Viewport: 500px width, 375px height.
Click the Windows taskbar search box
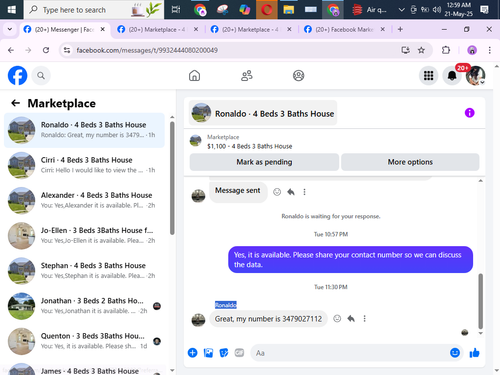point(94,10)
